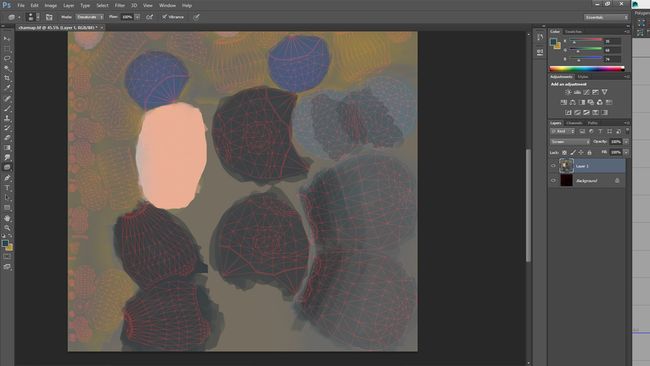Select the Horizontal Type tool
The width and height of the screenshot is (650, 366).
7,188
